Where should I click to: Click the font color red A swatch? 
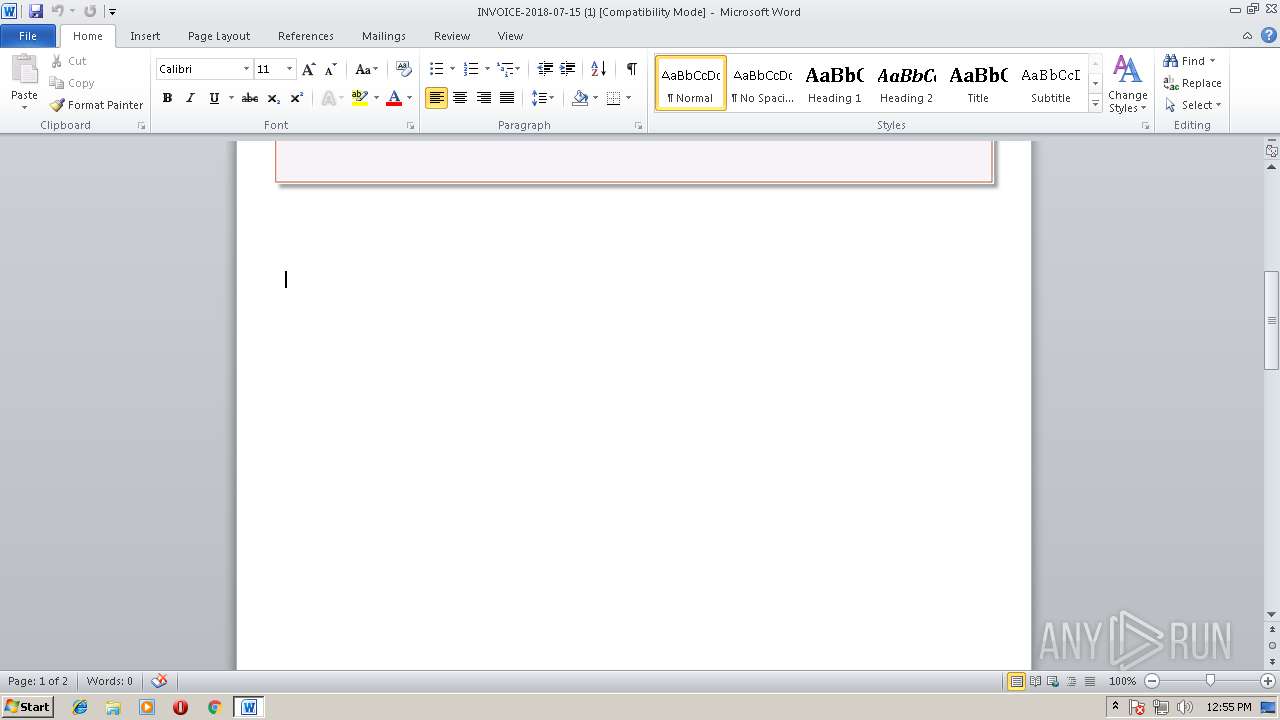coord(394,98)
